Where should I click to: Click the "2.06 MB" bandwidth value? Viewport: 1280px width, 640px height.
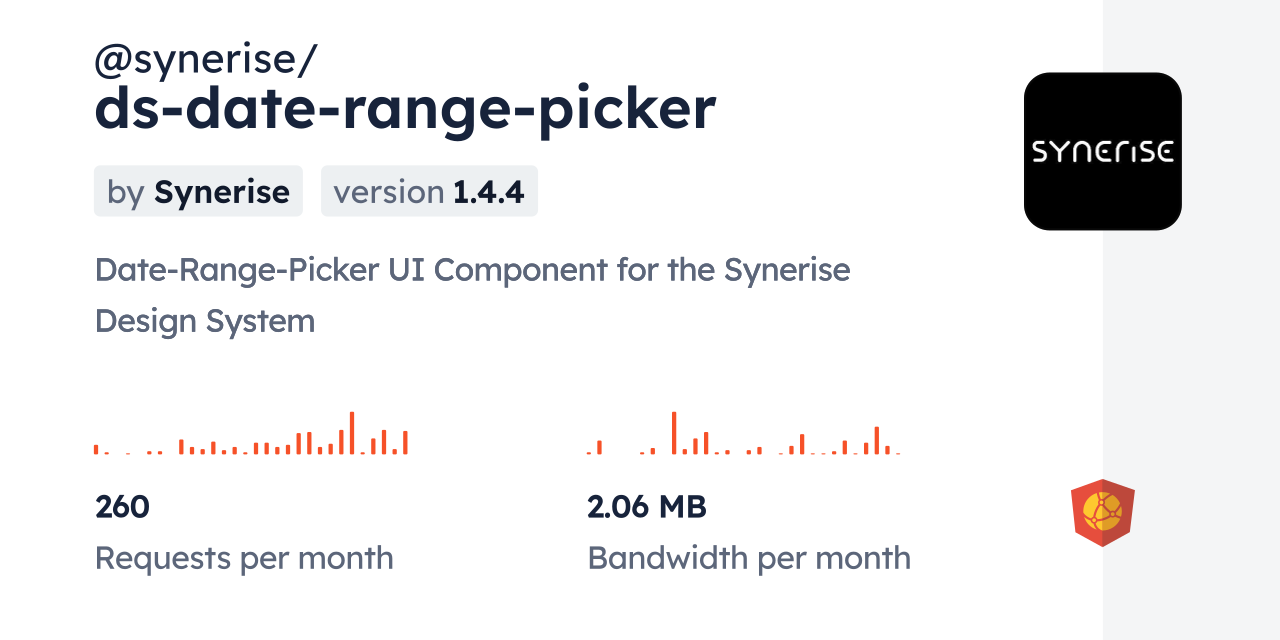pyautogui.click(x=647, y=507)
